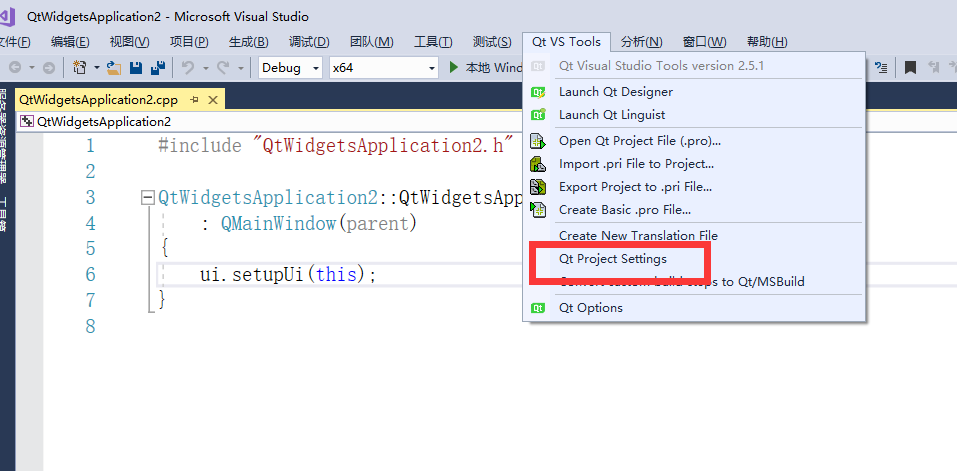This screenshot has width=957, height=471.
Task: Open the 工具(T) menu
Action: 433,42
